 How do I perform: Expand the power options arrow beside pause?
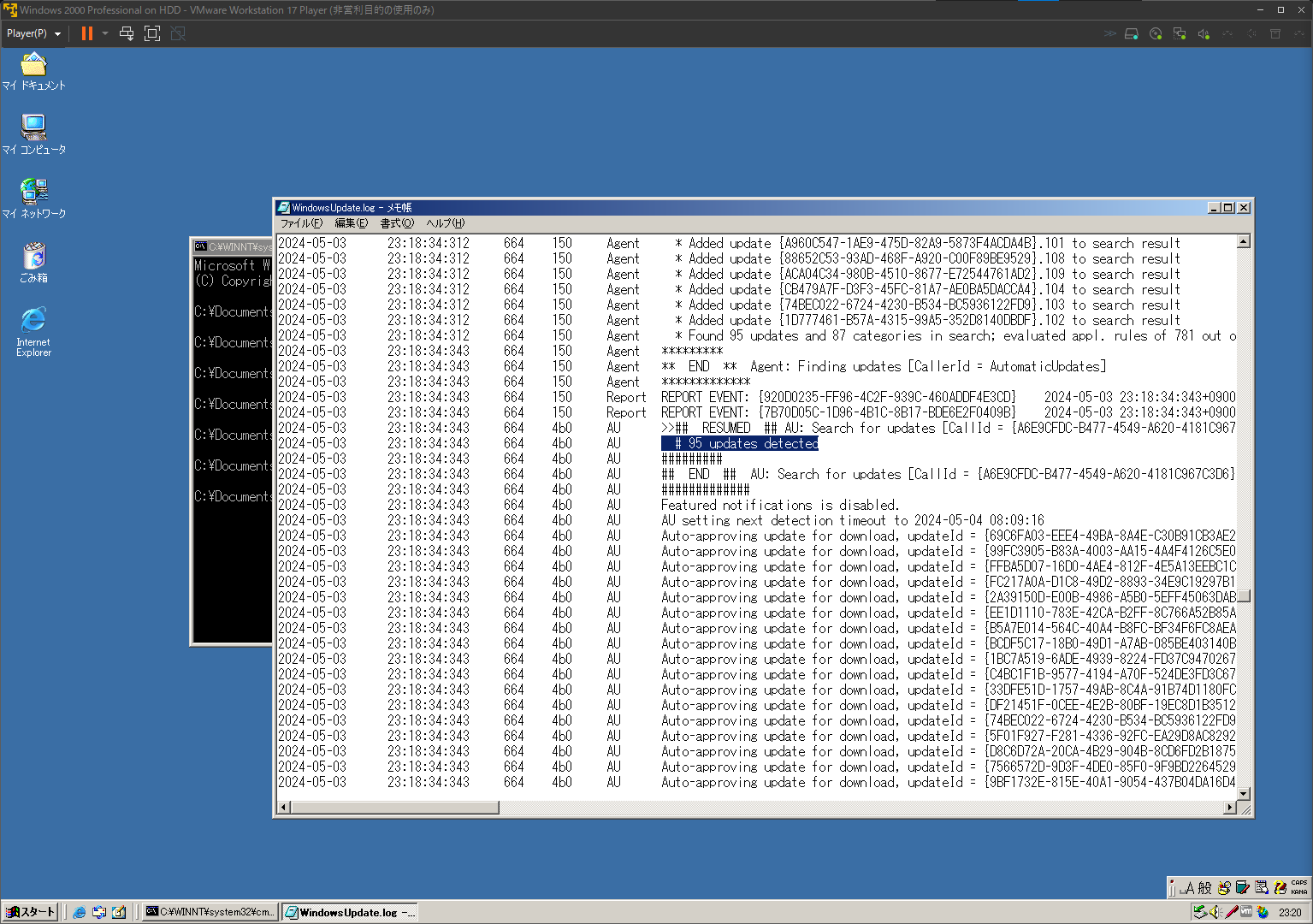tap(105, 33)
